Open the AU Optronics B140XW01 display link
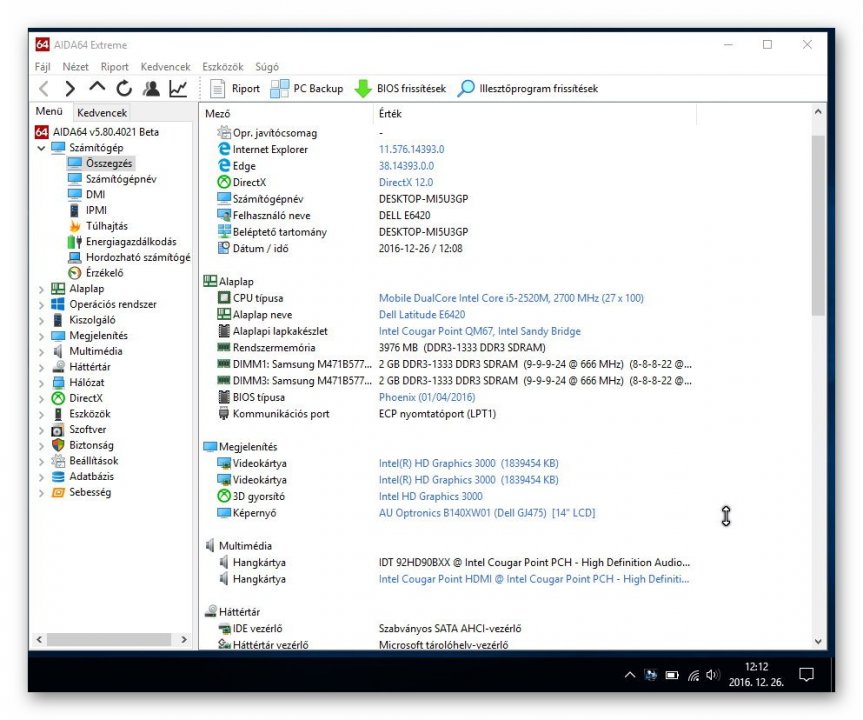863x720 pixels. [x=487, y=512]
